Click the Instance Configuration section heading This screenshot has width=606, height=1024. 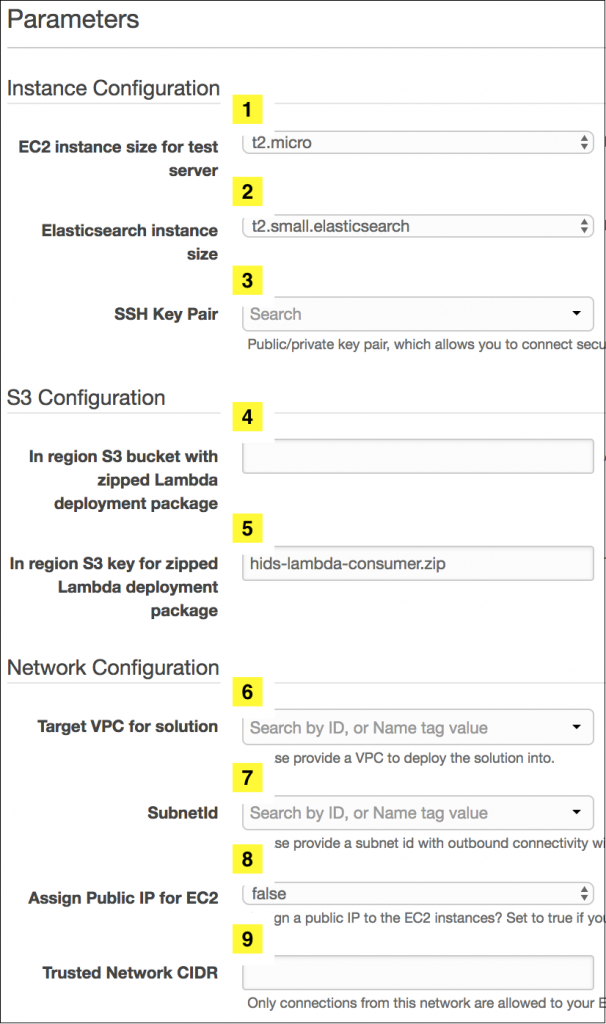point(113,88)
